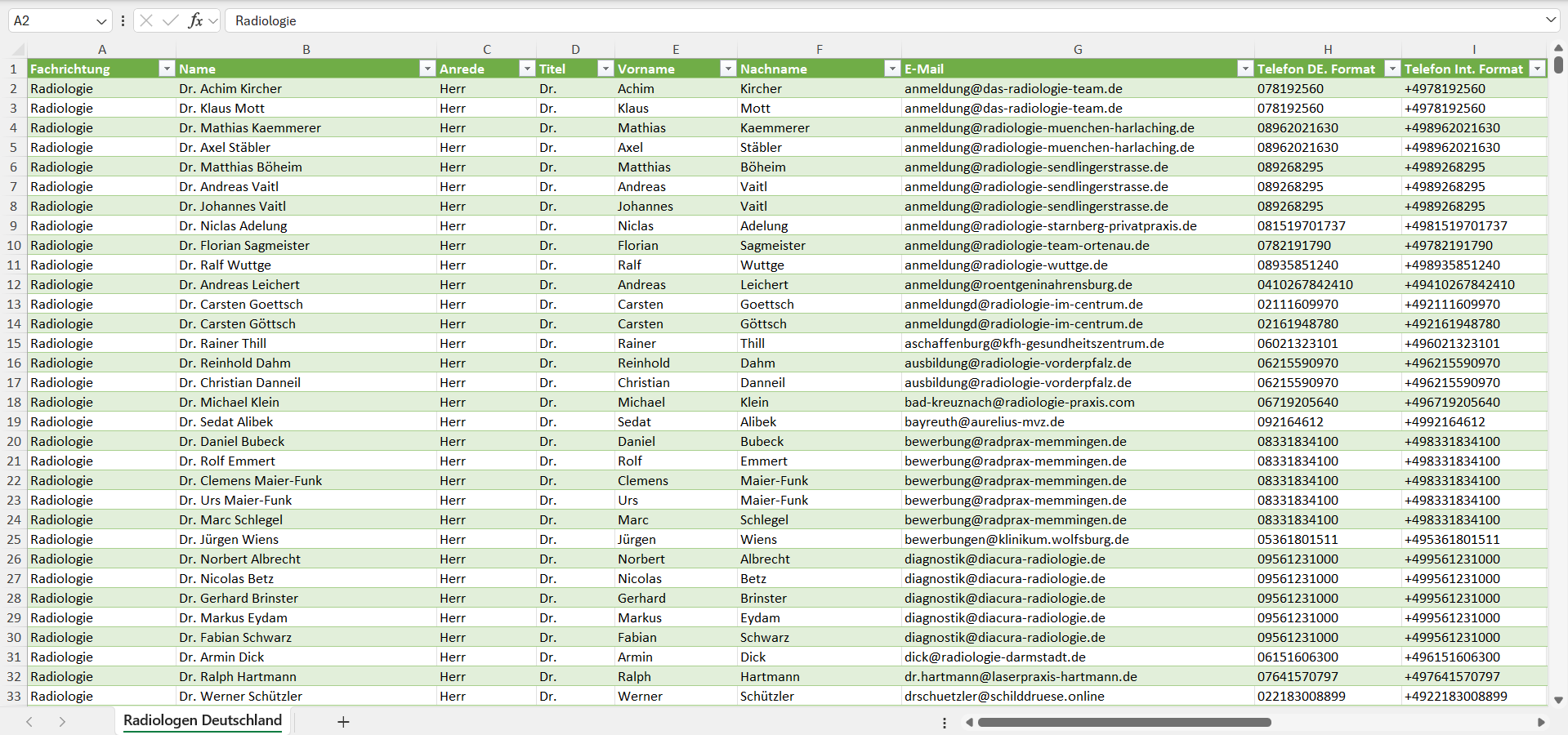Viewport: 1568px width, 735px height.
Task: Open the Fachrichtung column filter dropdown
Action: click(166, 69)
